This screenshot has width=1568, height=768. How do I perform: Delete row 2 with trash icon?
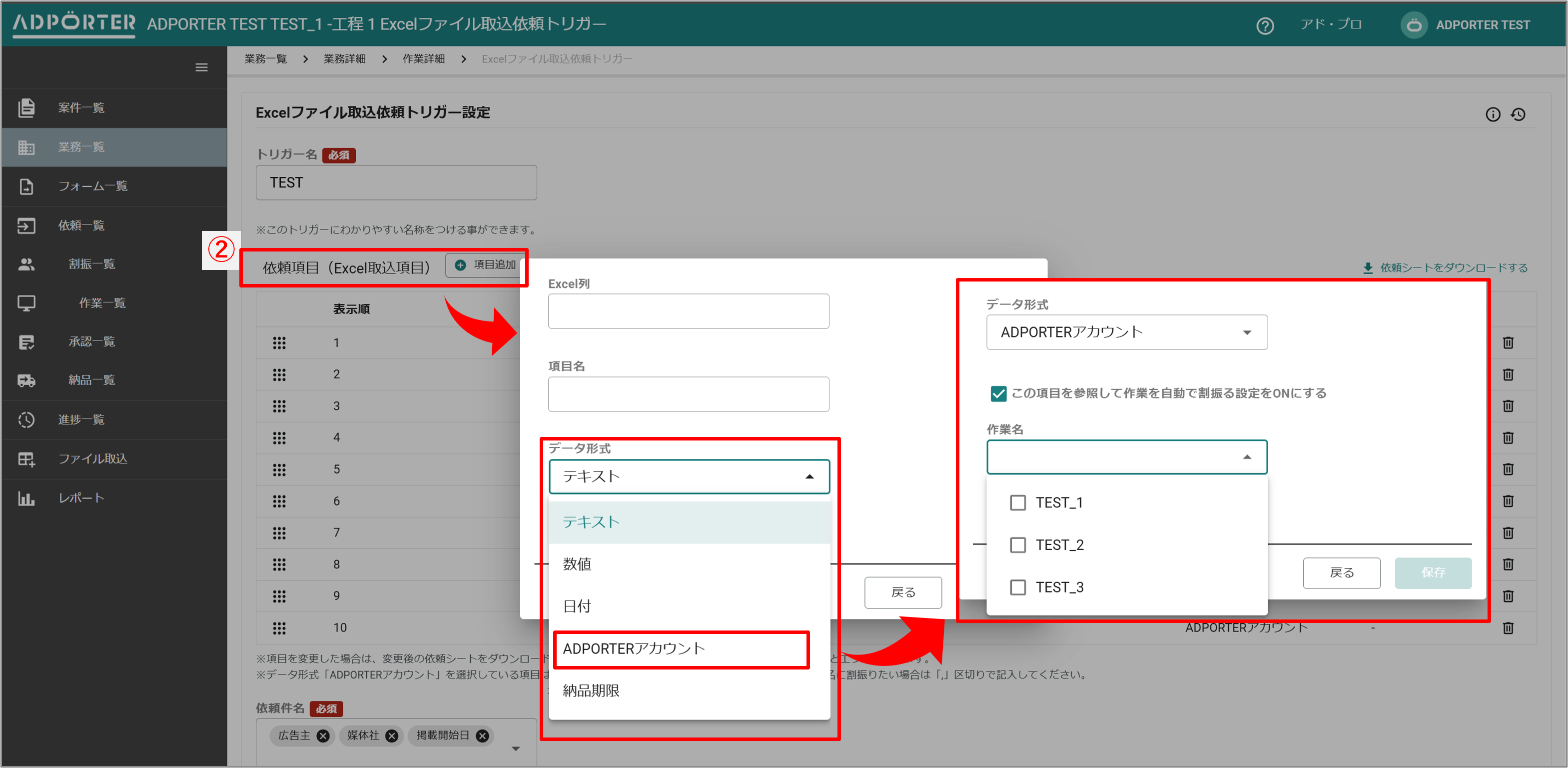pos(1508,374)
